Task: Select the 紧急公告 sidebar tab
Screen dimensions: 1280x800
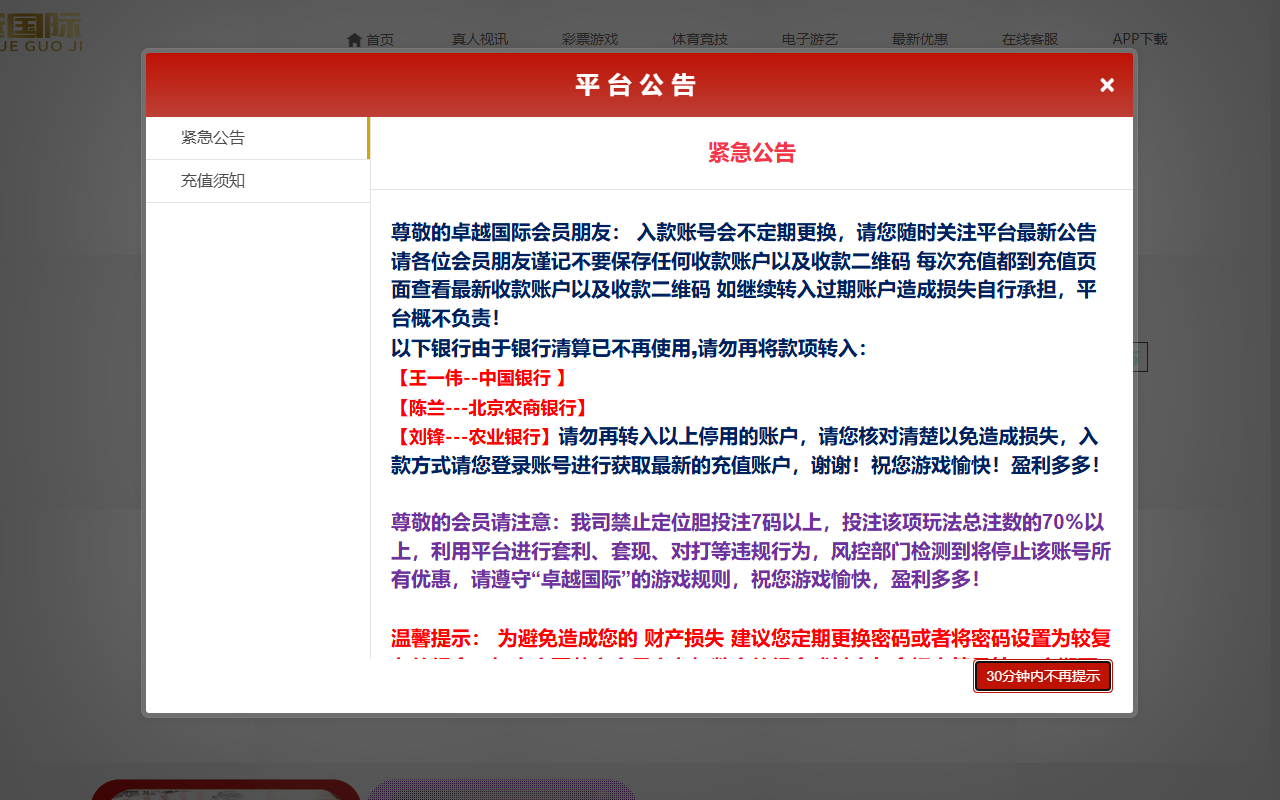Action: point(257,138)
